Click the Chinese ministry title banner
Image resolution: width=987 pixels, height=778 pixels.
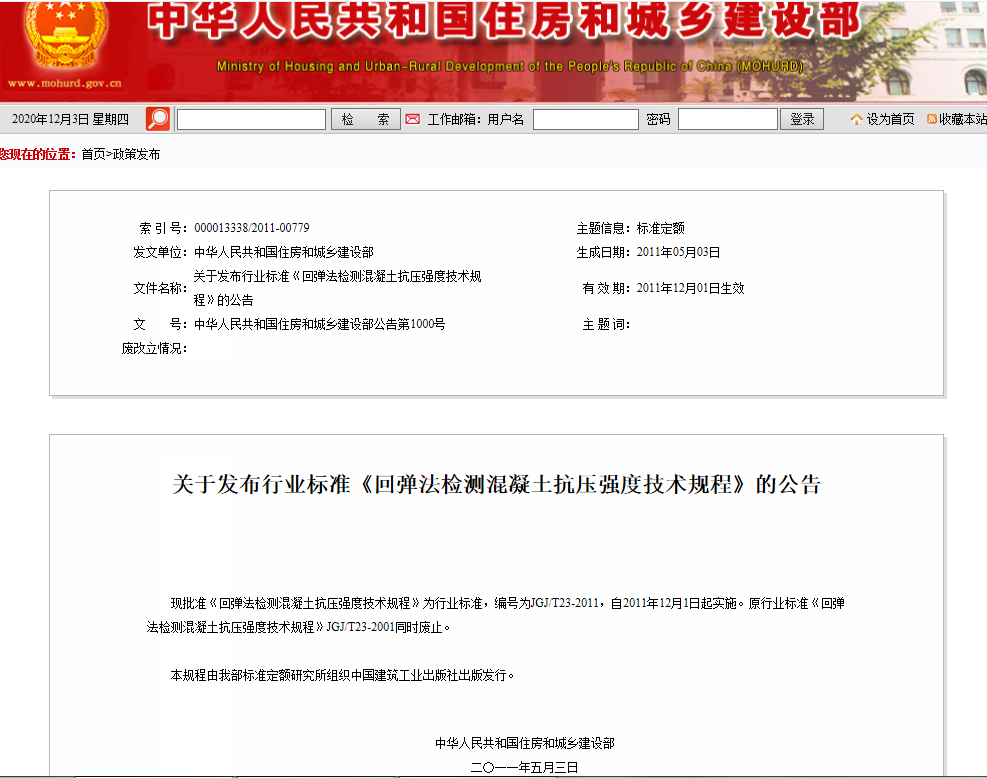pyautogui.click(x=504, y=19)
